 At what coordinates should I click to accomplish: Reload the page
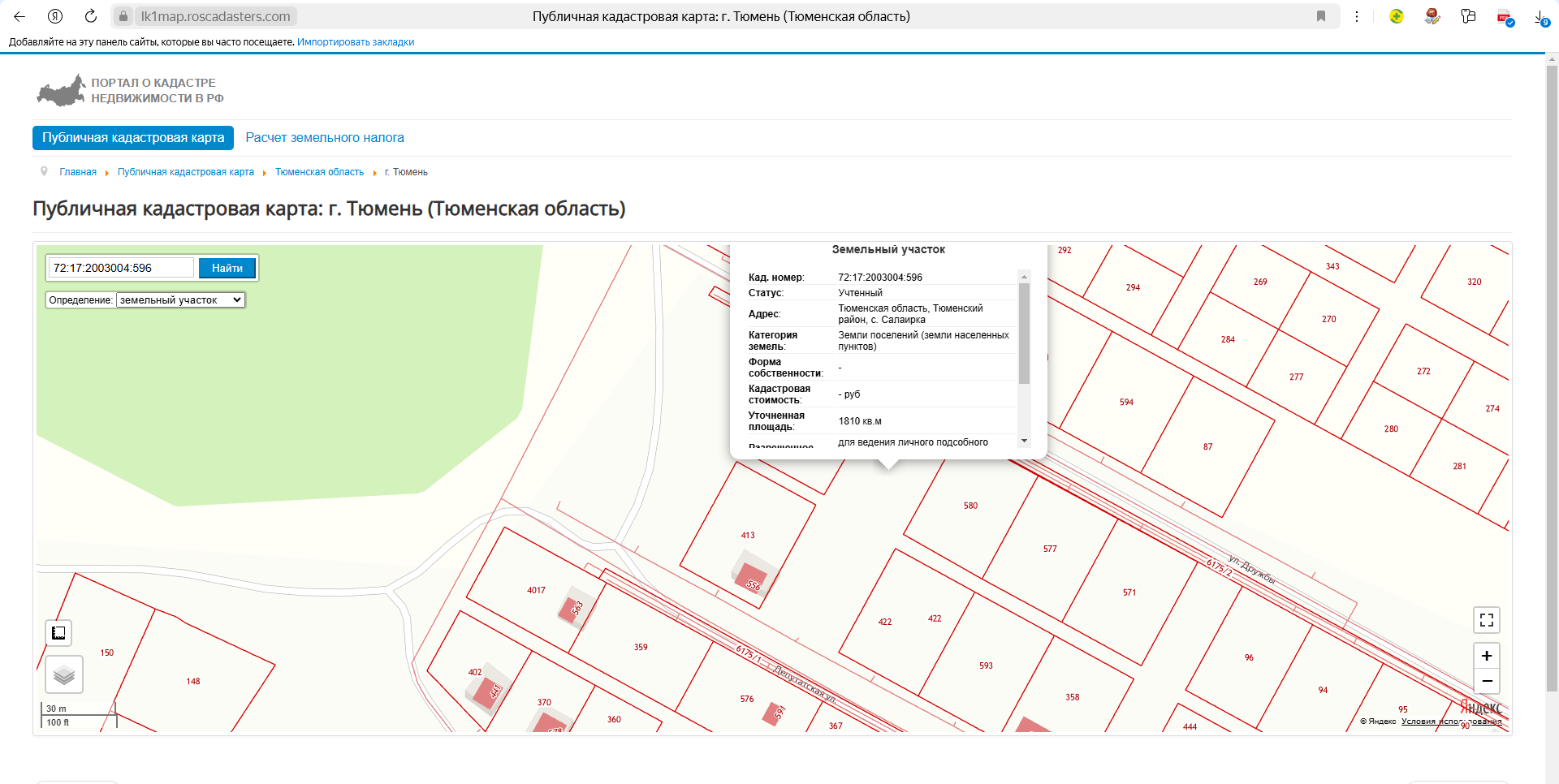(91, 16)
